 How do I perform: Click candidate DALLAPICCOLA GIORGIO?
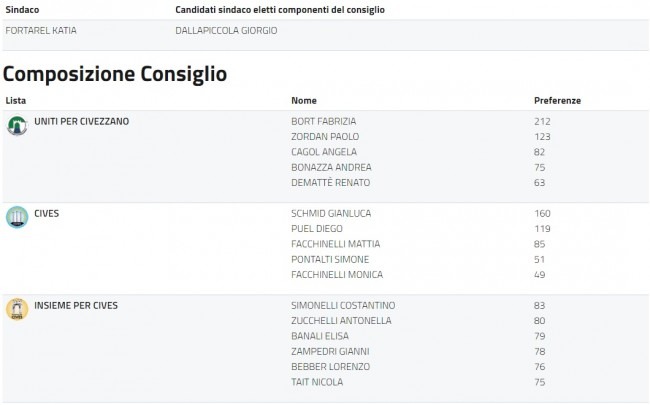[x=226, y=30]
